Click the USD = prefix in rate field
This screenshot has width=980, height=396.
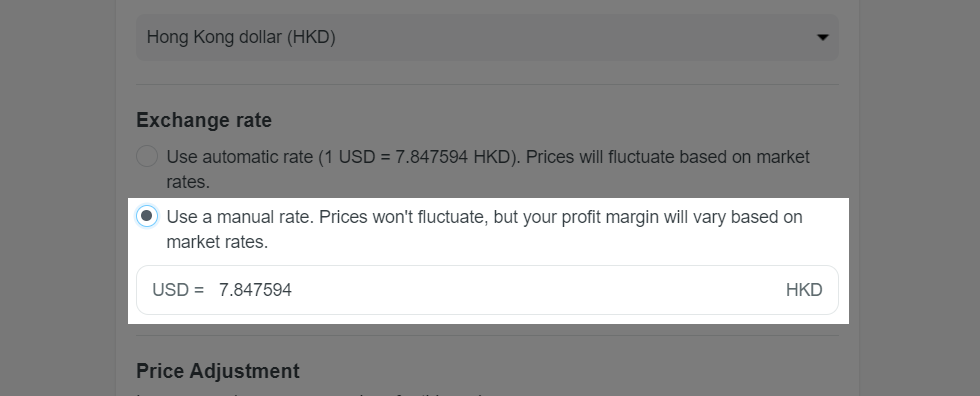[x=178, y=290]
